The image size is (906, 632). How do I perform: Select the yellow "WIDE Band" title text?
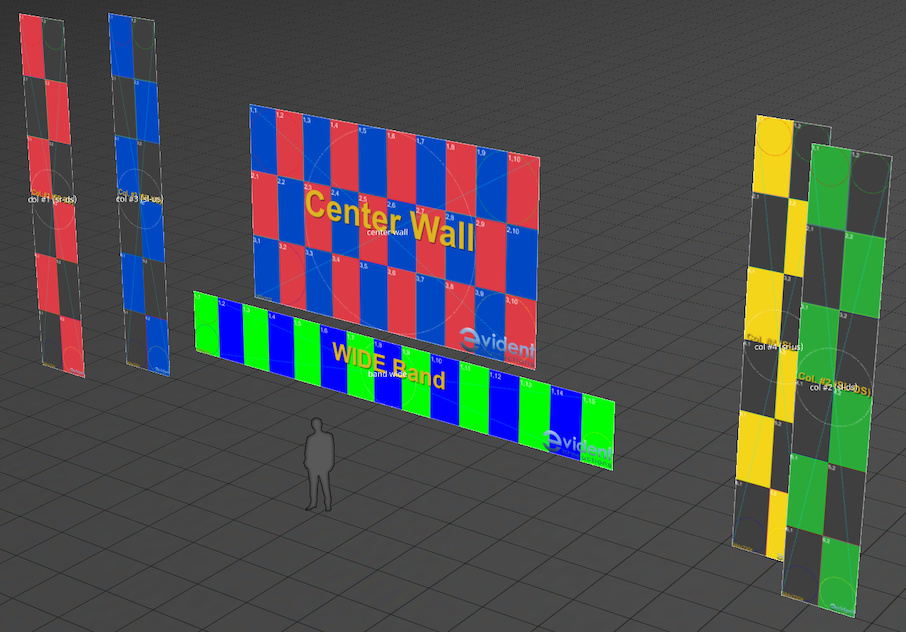[388, 359]
